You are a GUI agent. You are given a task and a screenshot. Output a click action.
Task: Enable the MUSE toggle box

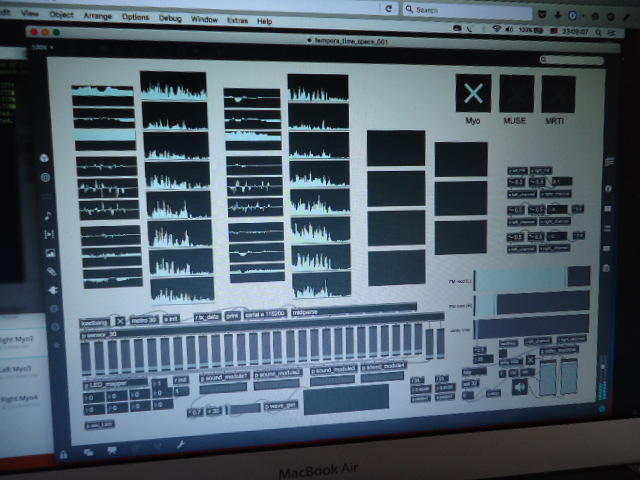[x=516, y=94]
